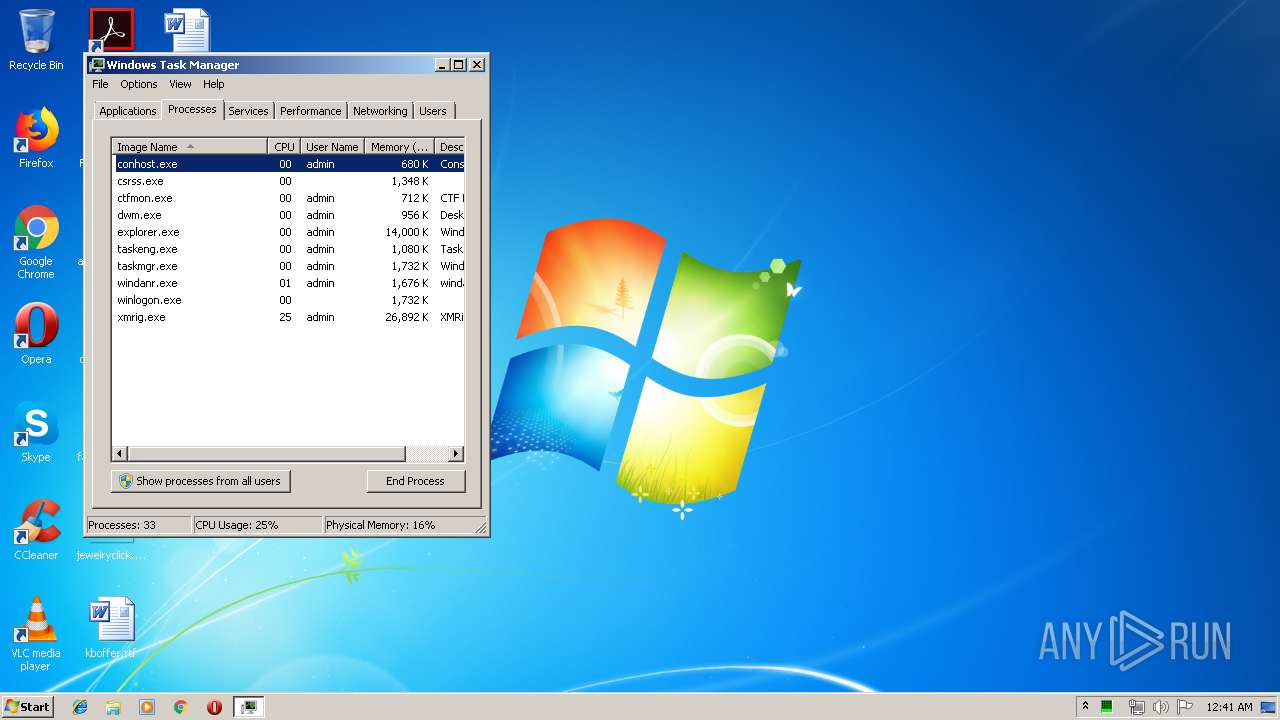1280x720 pixels.
Task: Switch to the Networking tab
Action: pyautogui.click(x=380, y=111)
